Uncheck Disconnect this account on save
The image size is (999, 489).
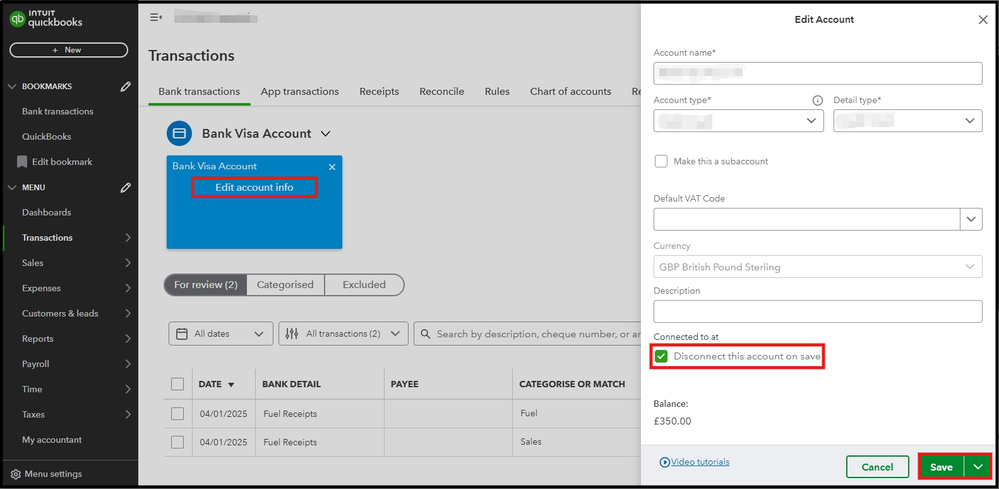(x=661, y=357)
